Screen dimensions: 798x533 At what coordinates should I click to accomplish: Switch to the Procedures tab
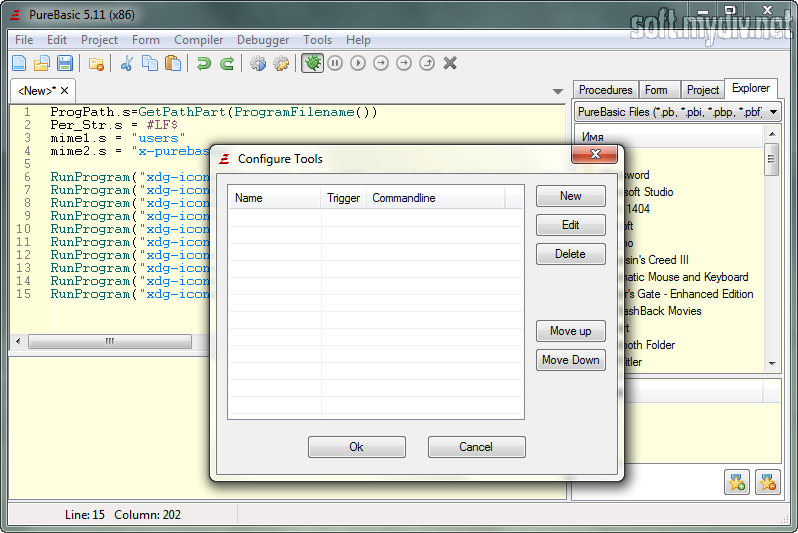point(606,90)
